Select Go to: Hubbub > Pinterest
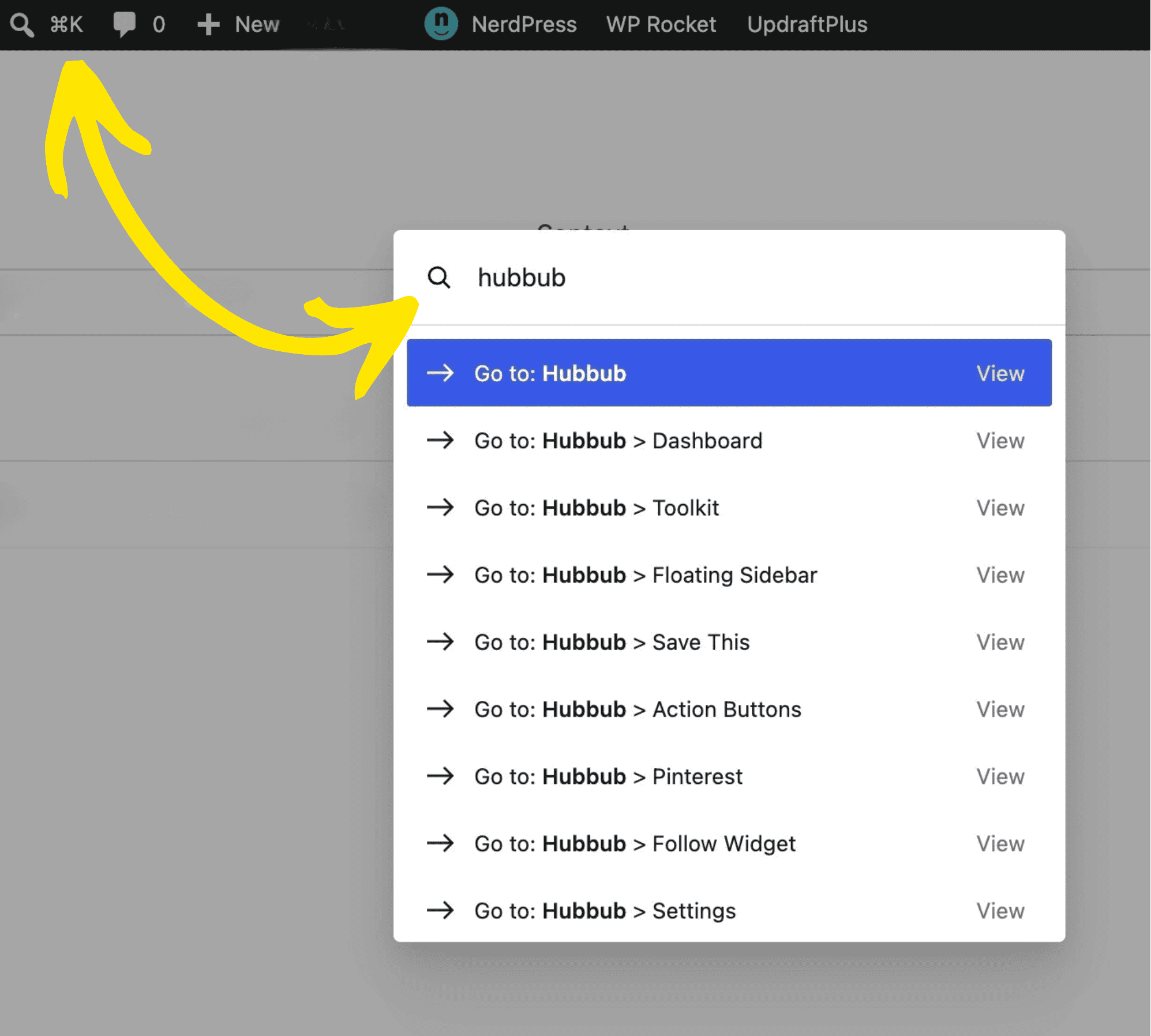Screen dimensions: 1151x1036 coord(729,776)
